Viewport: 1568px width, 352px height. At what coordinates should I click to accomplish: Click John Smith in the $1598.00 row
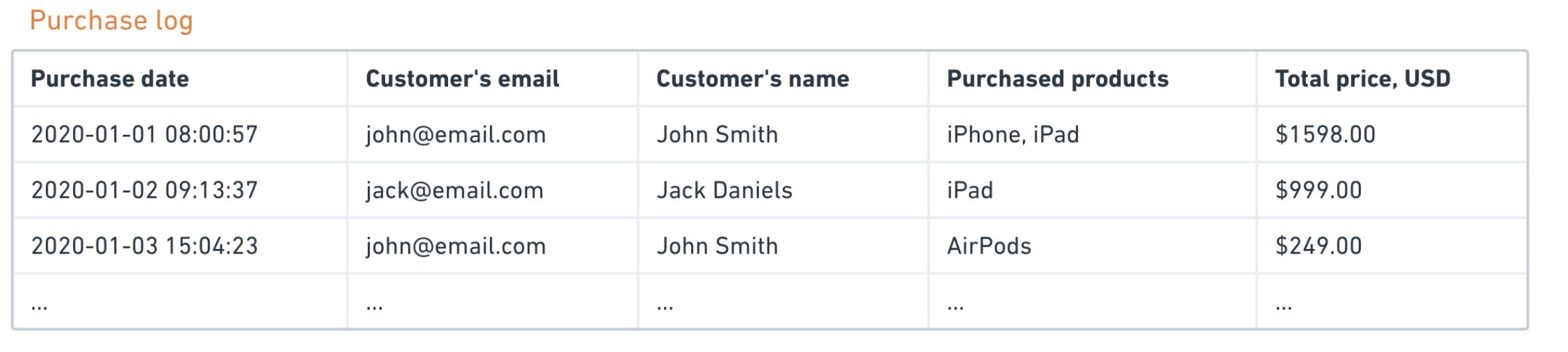(x=717, y=135)
